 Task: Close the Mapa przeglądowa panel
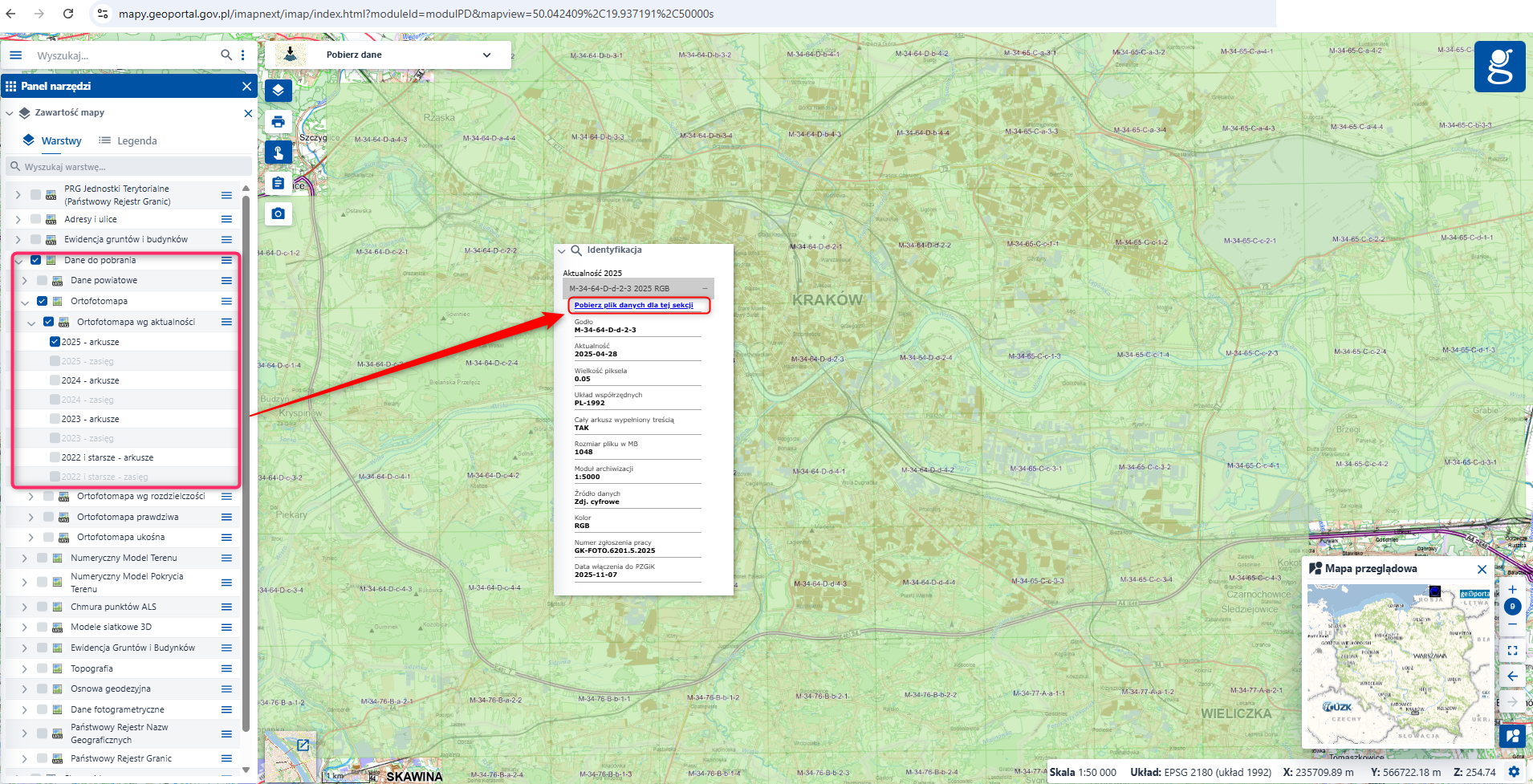[1482, 569]
